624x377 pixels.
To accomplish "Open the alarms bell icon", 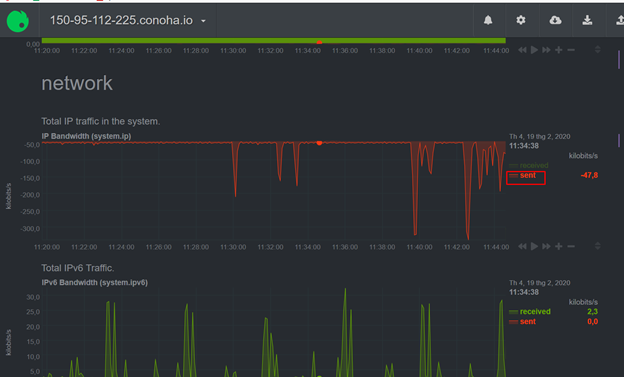I will [488, 20].
